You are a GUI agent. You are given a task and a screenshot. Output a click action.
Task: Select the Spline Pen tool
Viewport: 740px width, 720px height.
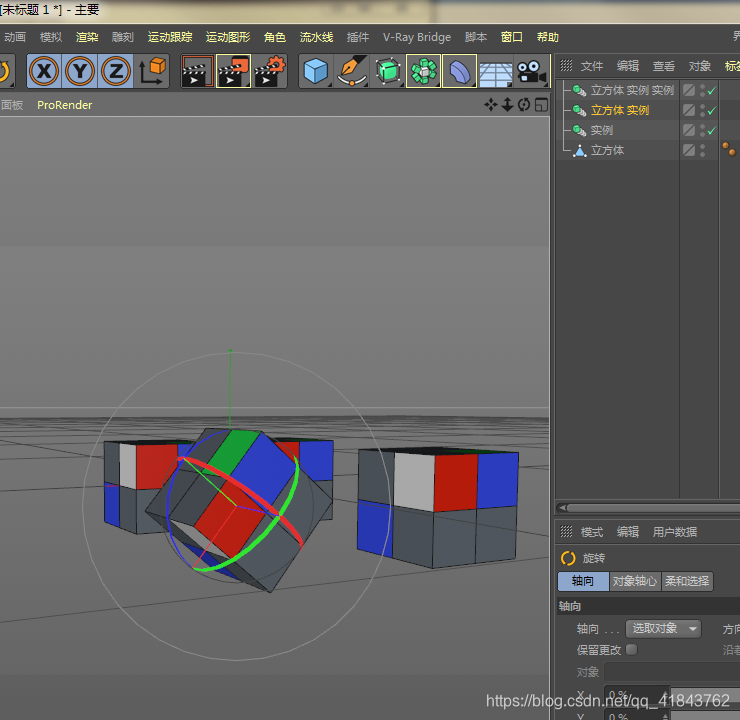pyautogui.click(x=352, y=71)
